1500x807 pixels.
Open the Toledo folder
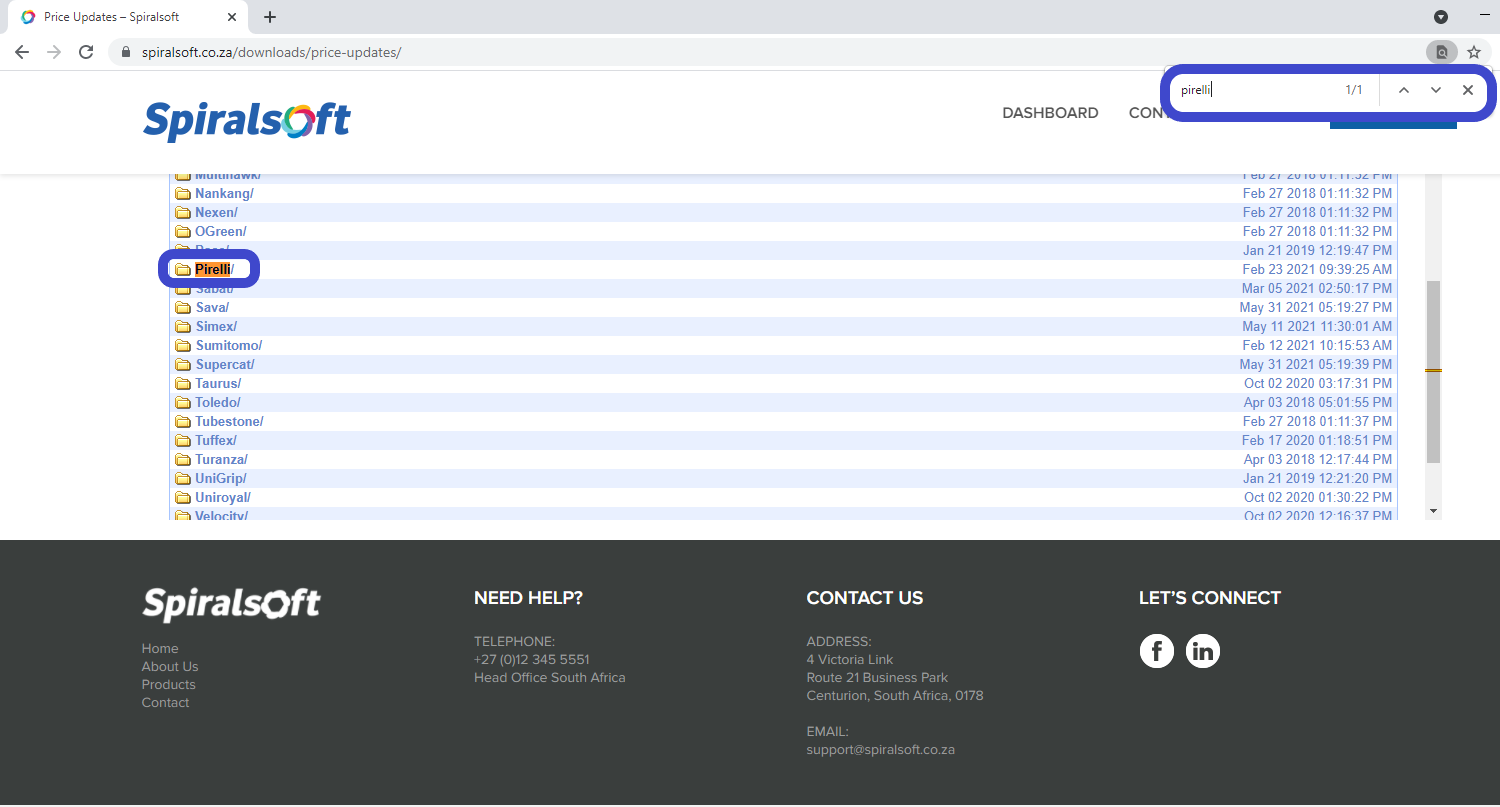pos(218,402)
